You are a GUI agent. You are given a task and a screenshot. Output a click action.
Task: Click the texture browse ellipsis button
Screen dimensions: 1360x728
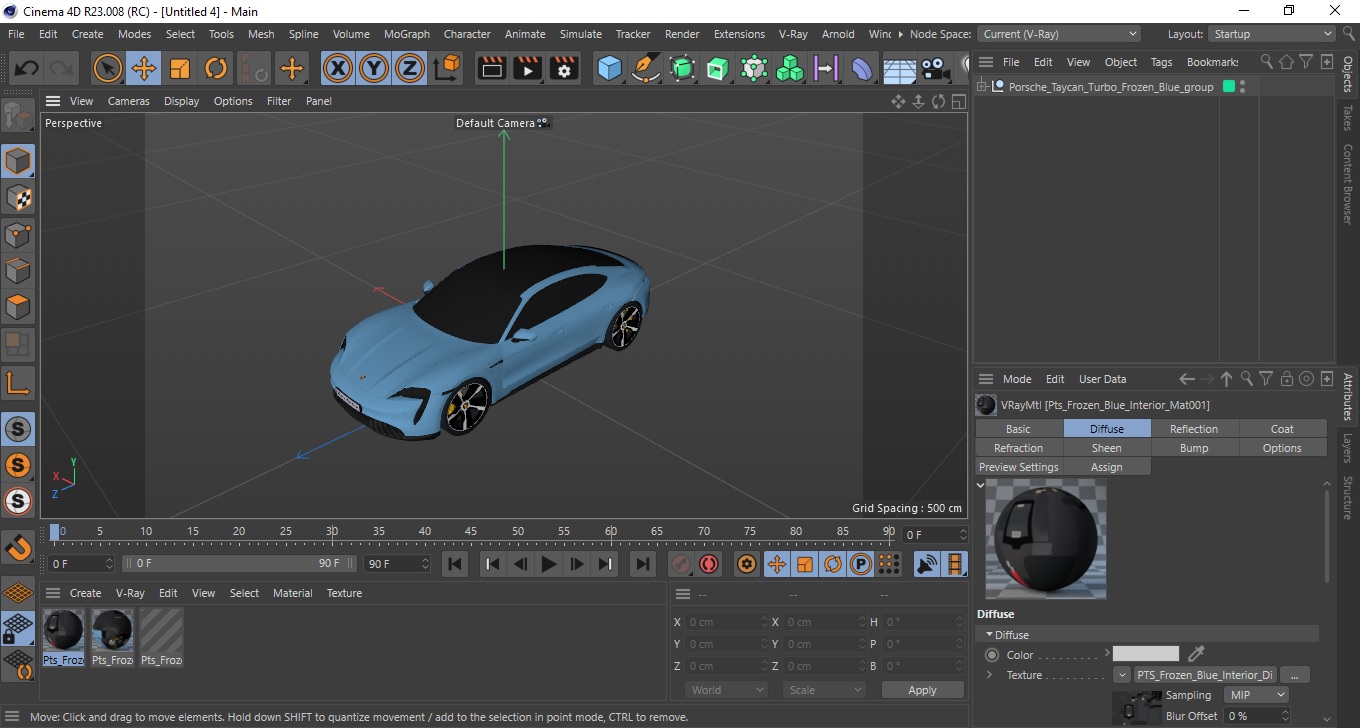click(x=1294, y=675)
